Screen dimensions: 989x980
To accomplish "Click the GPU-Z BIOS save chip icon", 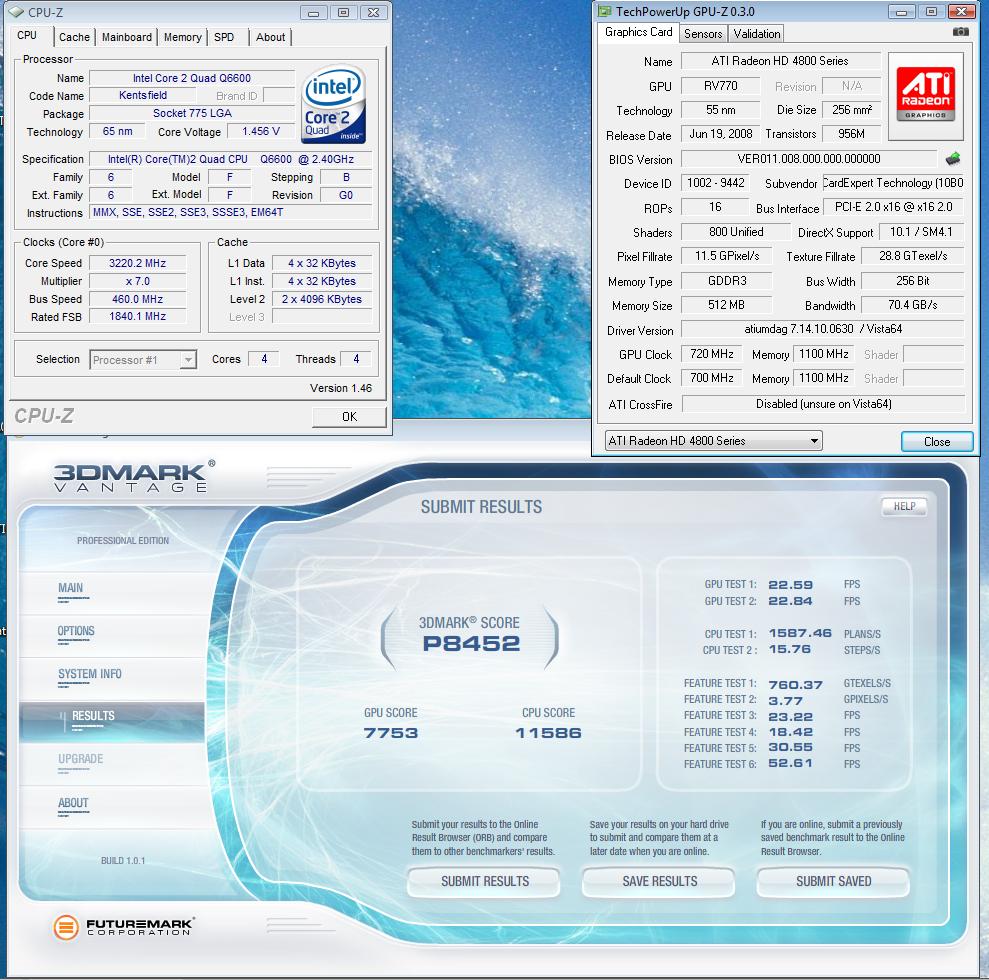I will (x=952, y=159).
